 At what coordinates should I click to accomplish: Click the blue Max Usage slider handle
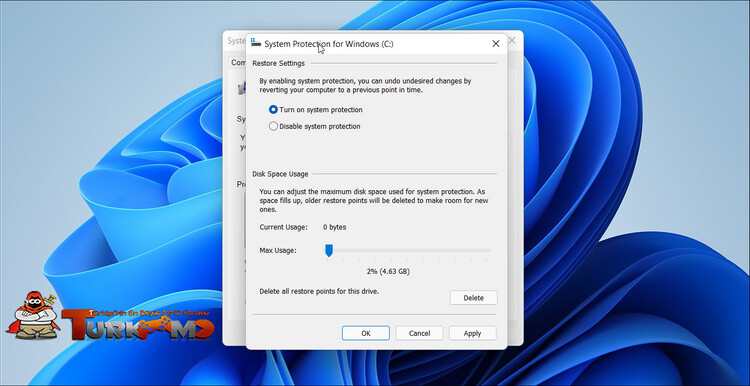[x=329, y=250]
